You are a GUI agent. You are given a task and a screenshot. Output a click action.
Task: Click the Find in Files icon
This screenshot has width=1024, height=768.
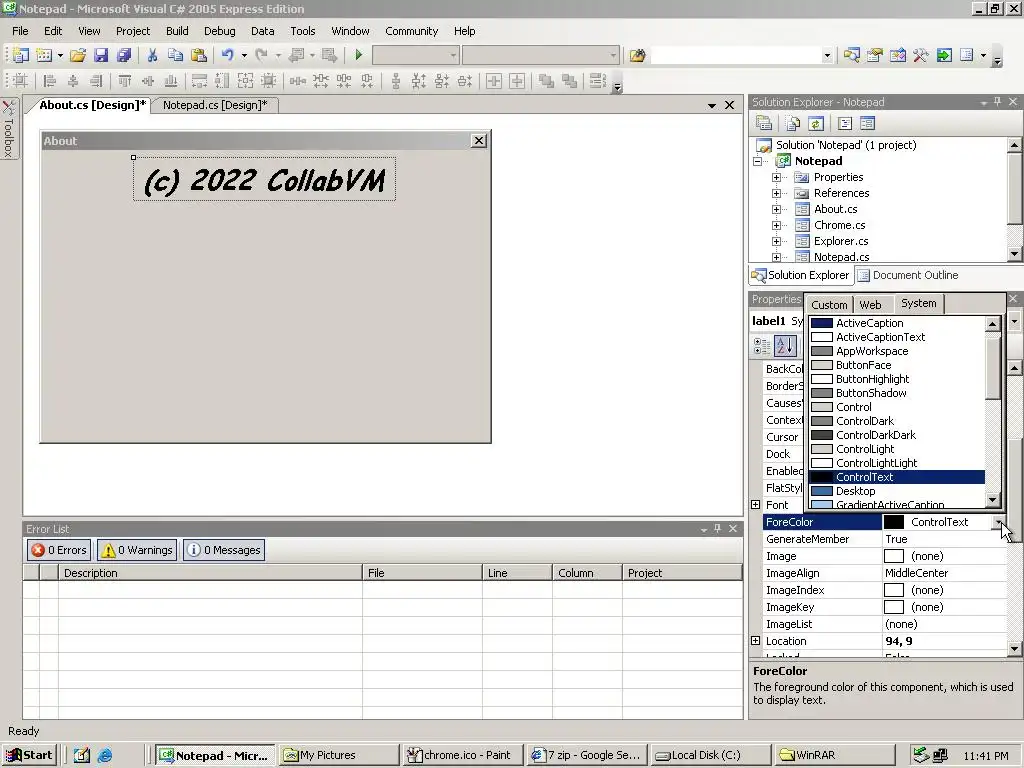(x=637, y=56)
